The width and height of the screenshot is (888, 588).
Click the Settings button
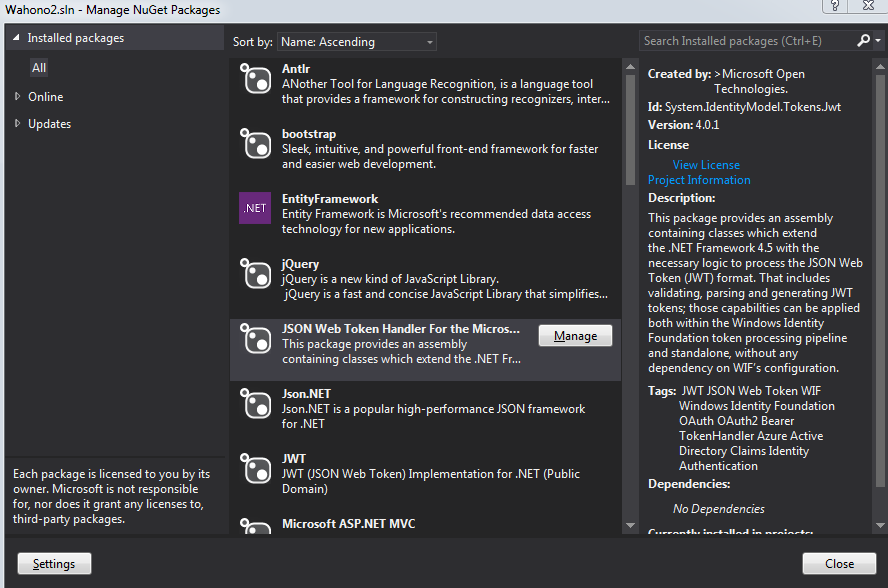click(x=54, y=564)
